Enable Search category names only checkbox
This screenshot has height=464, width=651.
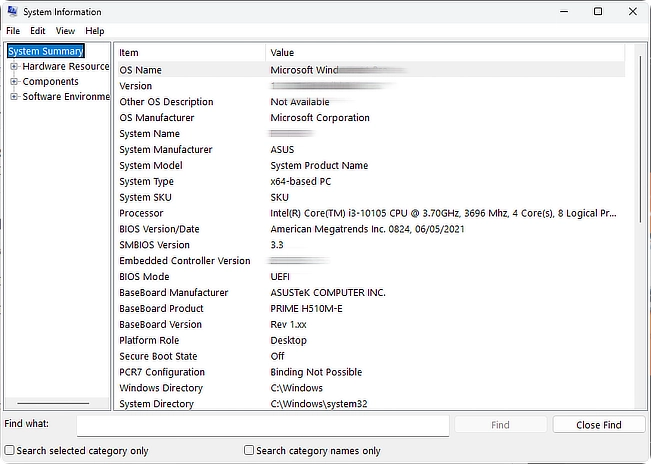pos(249,450)
